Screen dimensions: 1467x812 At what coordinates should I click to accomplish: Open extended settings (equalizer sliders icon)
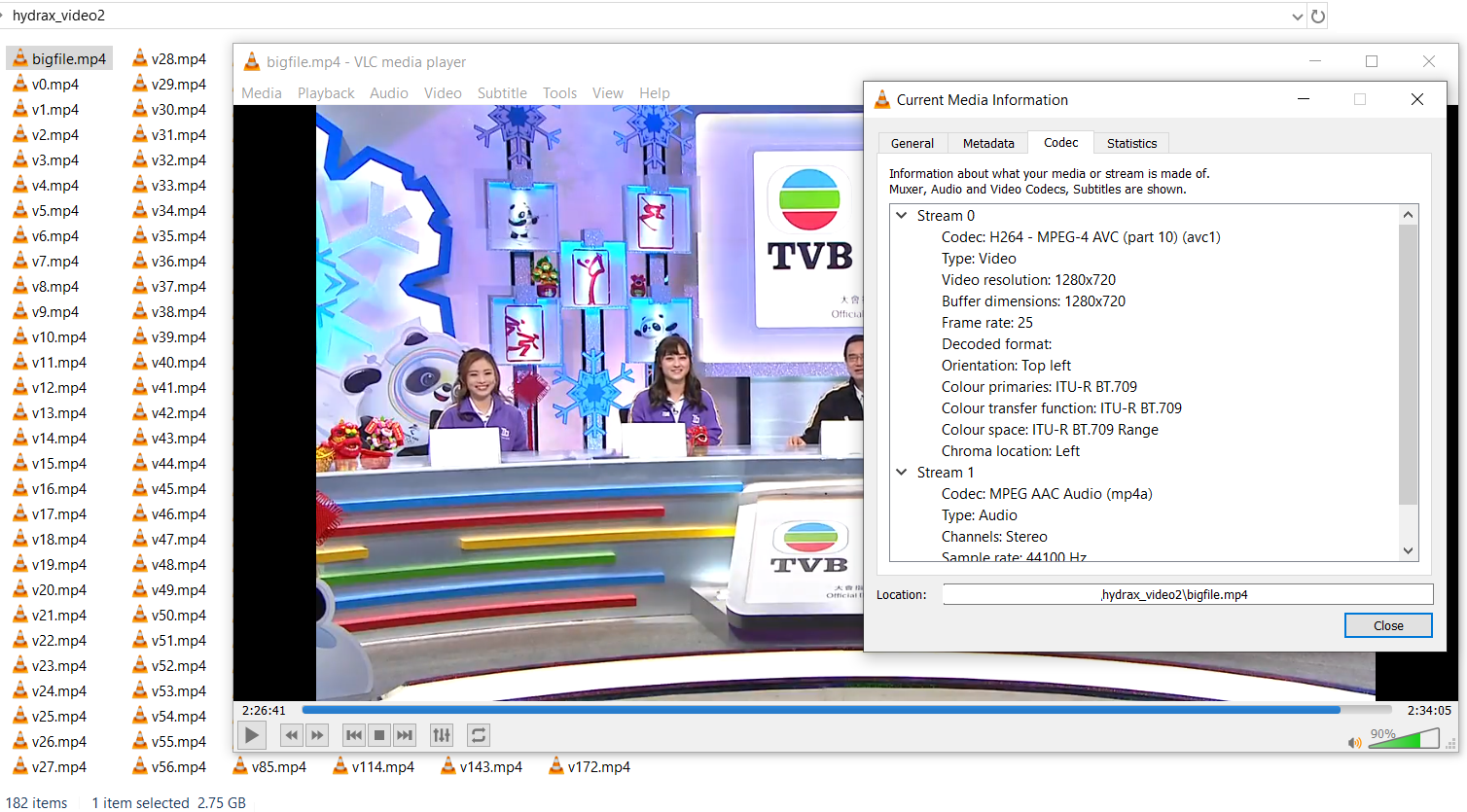[x=442, y=735]
